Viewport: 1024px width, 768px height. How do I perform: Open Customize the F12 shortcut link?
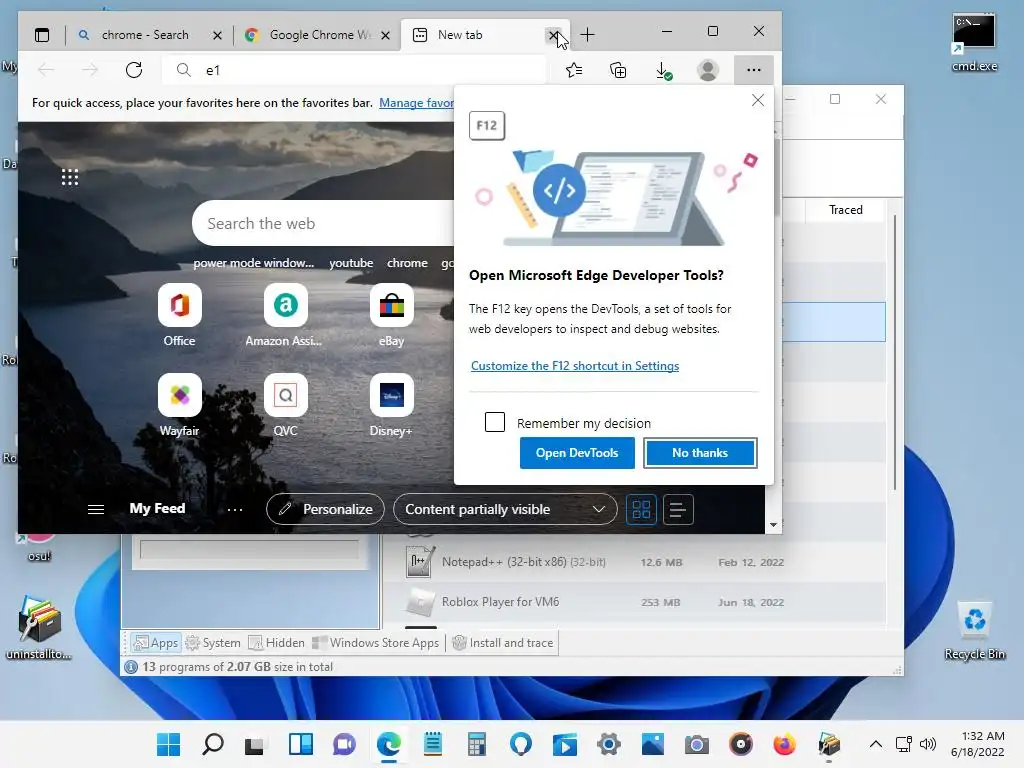coord(575,366)
